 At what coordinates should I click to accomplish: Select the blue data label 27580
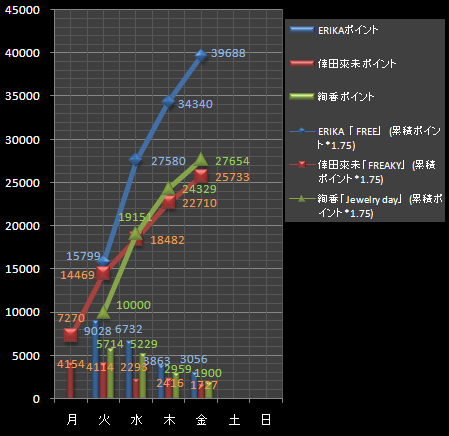(x=168, y=161)
